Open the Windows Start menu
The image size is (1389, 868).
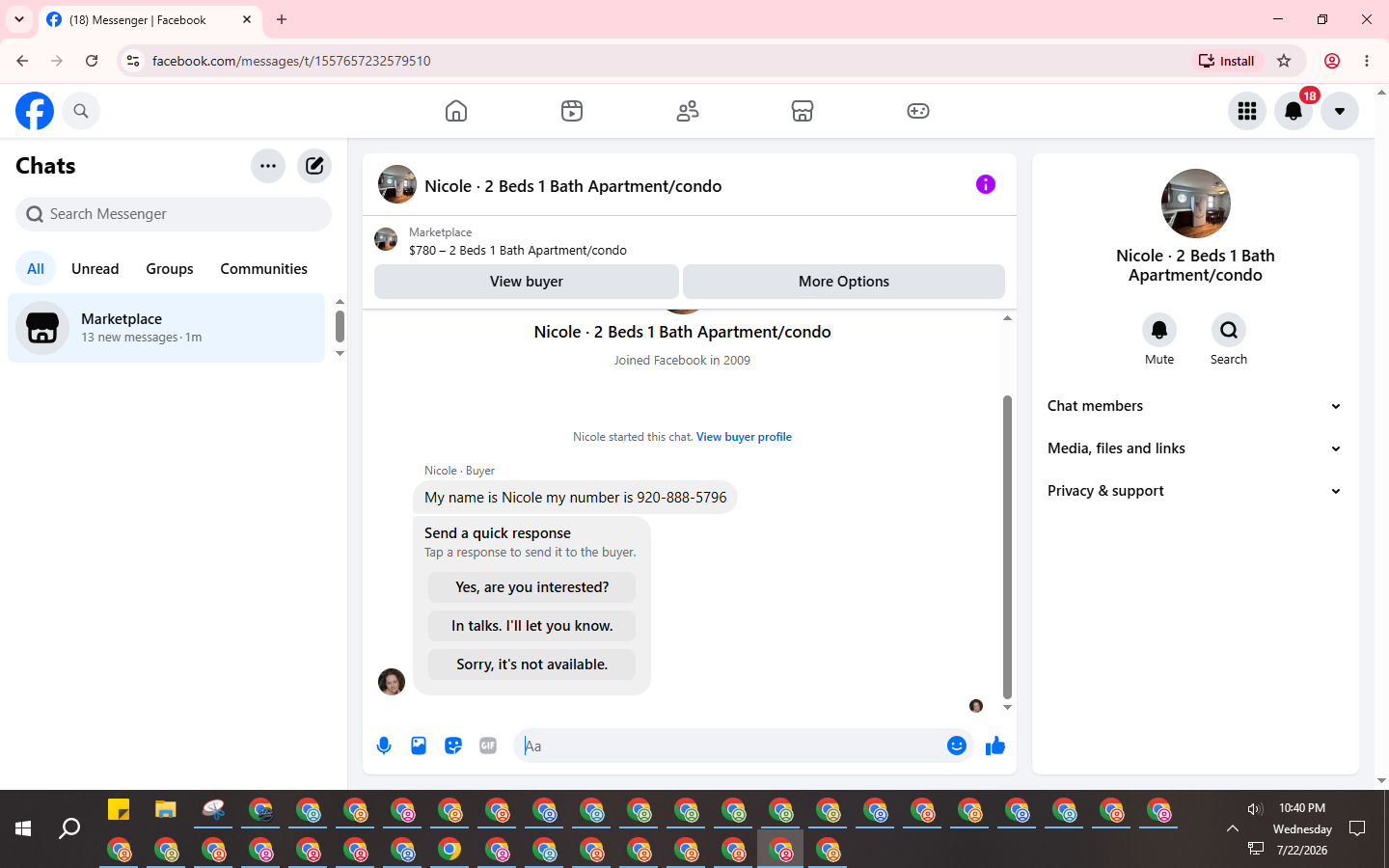coord(23,828)
